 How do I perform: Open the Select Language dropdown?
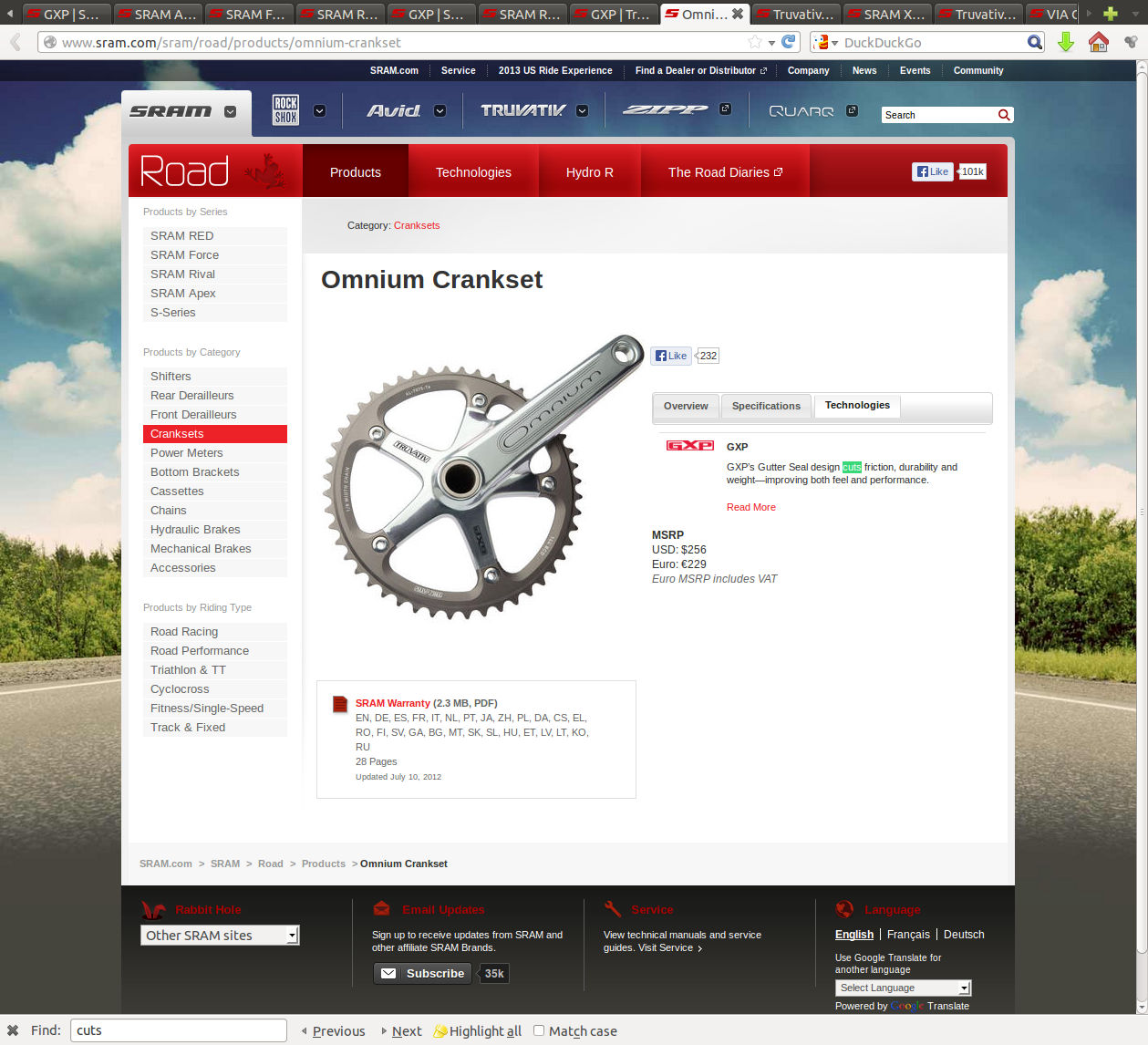pyautogui.click(x=903, y=988)
